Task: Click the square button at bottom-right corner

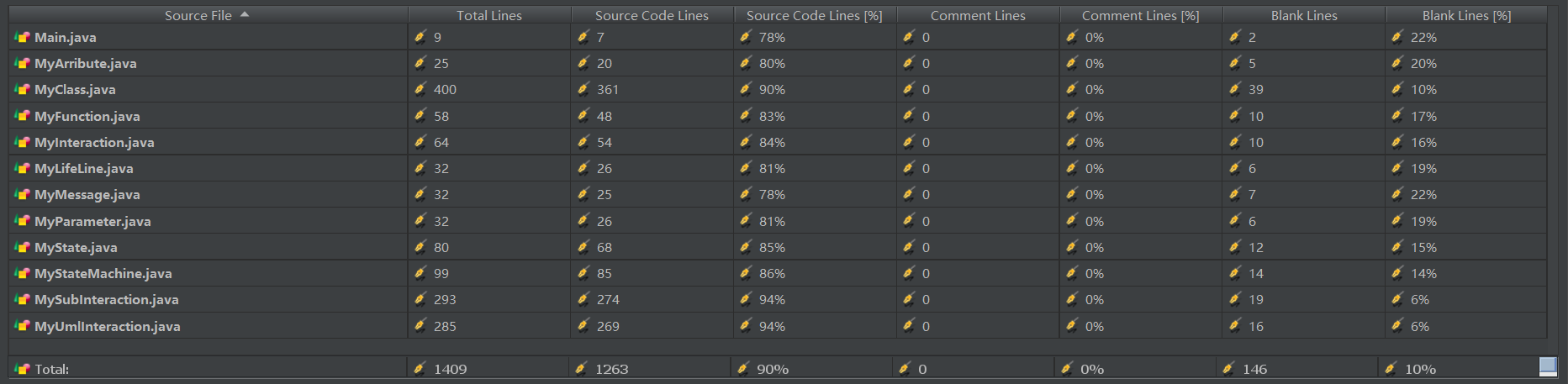Action: (1548, 366)
